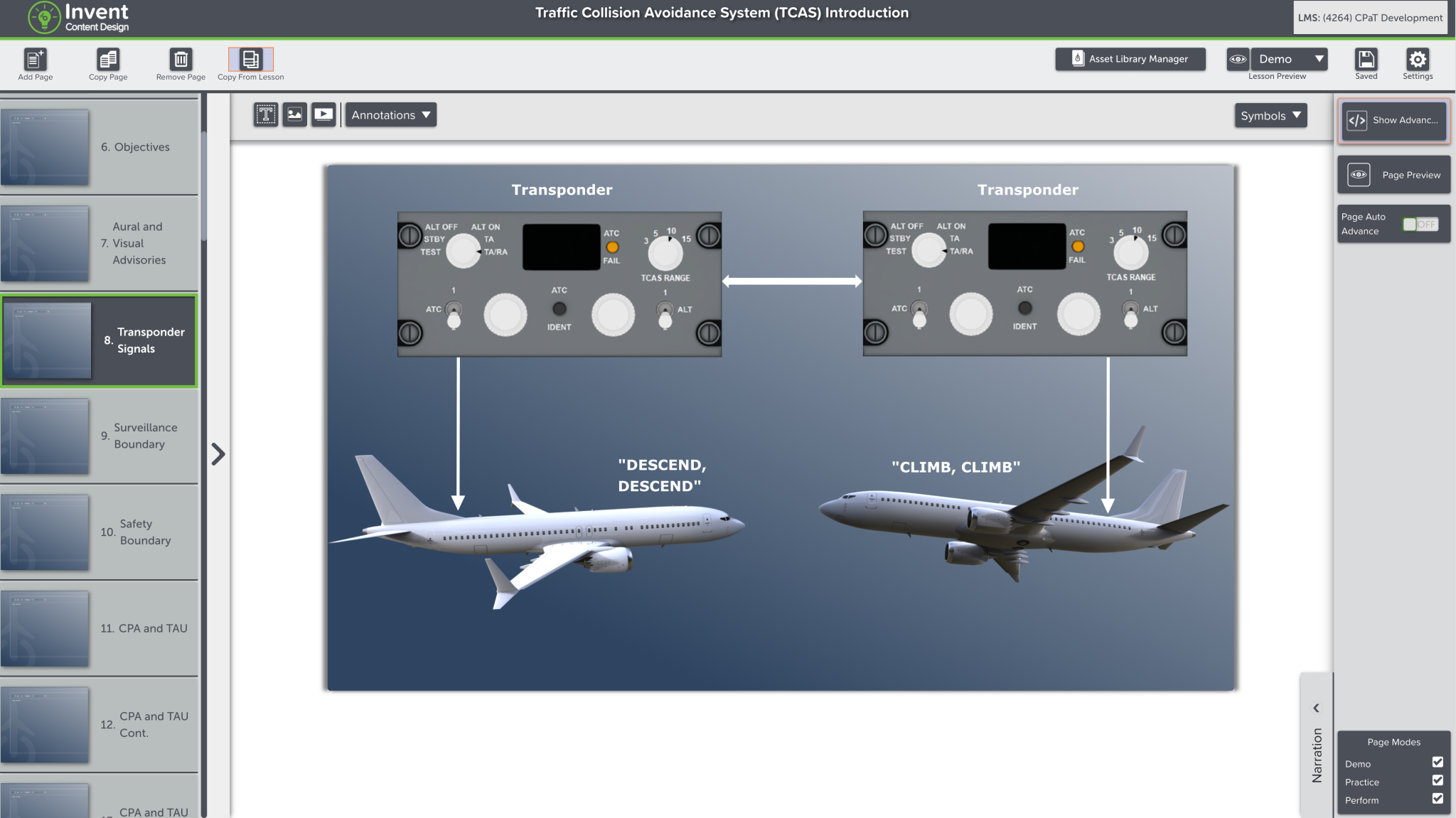Click the Add Page icon
Viewport: 1456px width, 818px height.
pyautogui.click(x=35, y=60)
